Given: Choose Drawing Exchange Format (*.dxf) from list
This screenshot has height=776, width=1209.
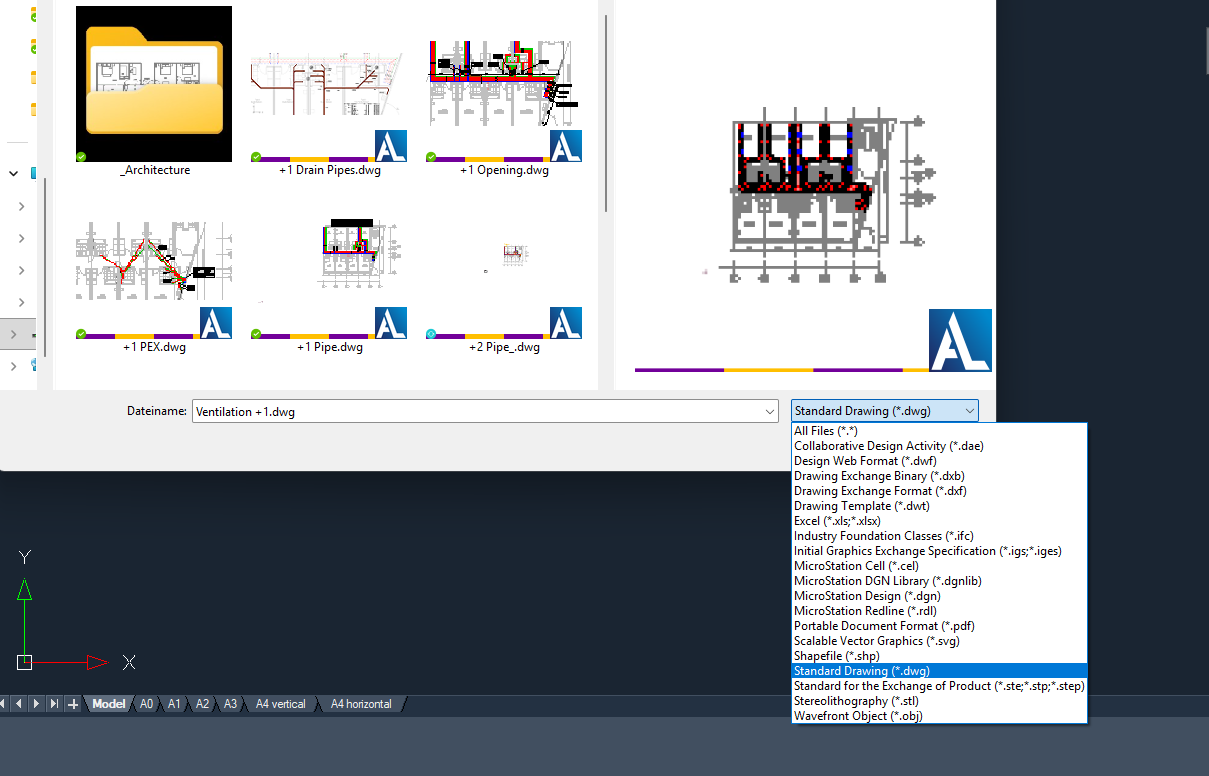Looking at the screenshot, I should (x=880, y=491).
